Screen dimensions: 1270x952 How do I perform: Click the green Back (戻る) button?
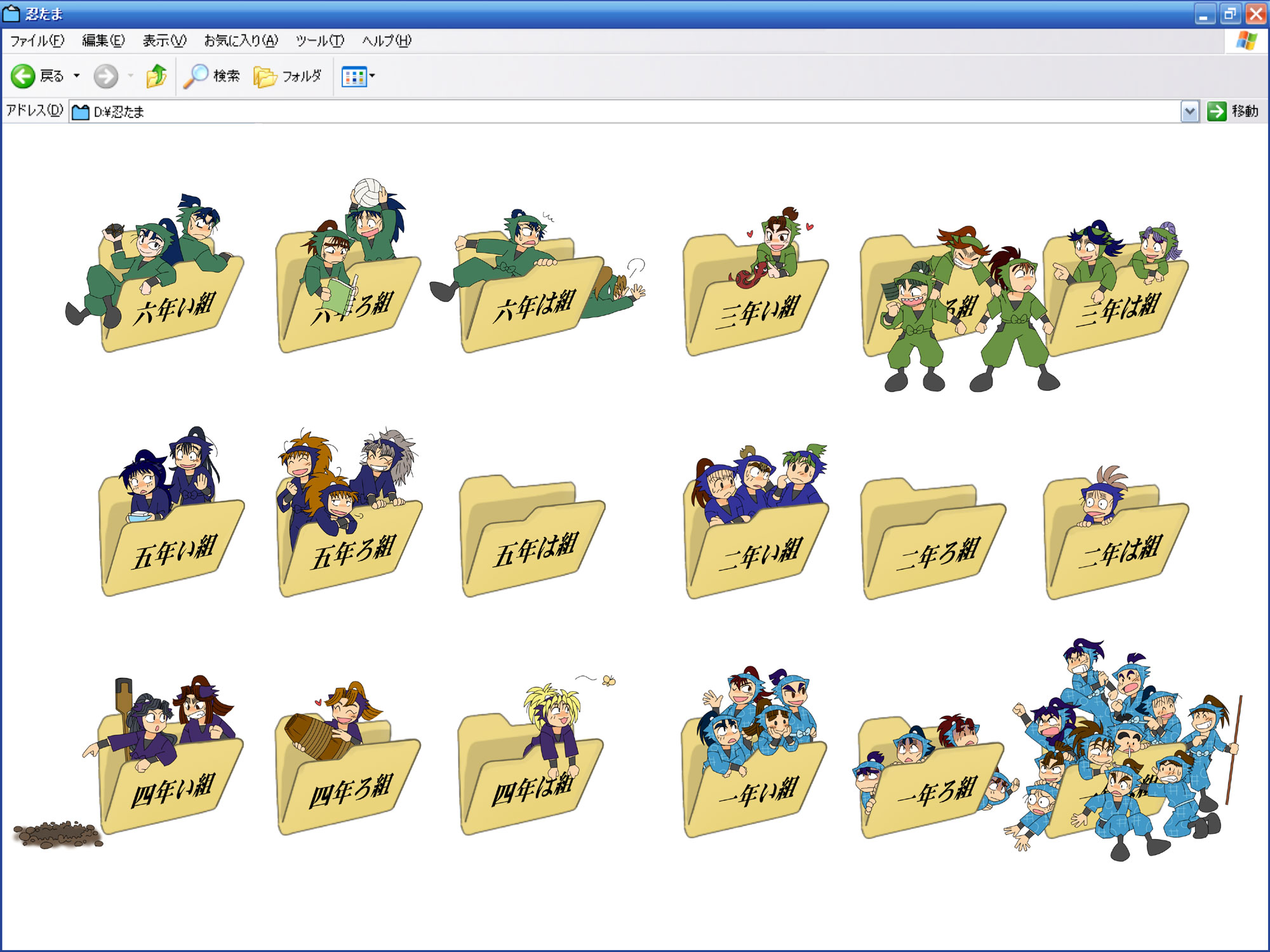tap(37, 76)
